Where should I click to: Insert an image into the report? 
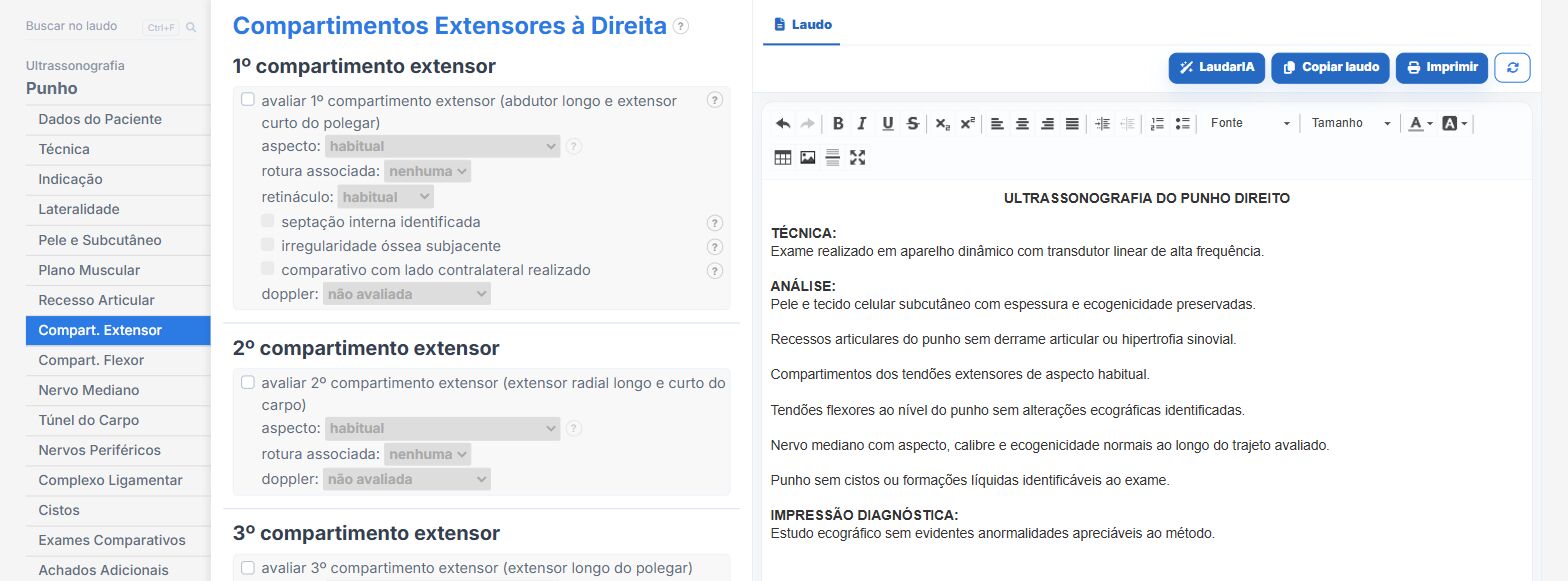pyautogui.click(x=807, y=157)
